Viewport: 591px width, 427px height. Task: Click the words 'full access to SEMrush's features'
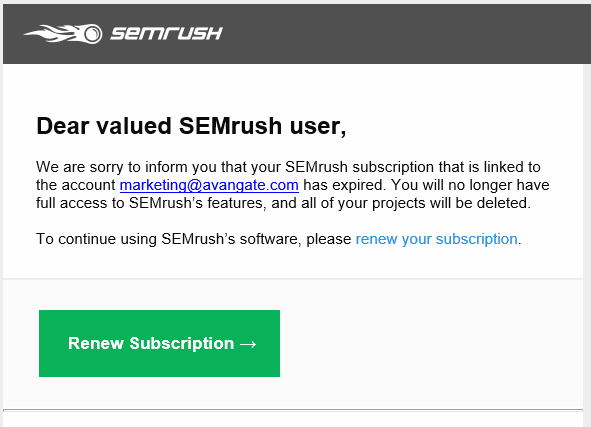pos(151,203)
